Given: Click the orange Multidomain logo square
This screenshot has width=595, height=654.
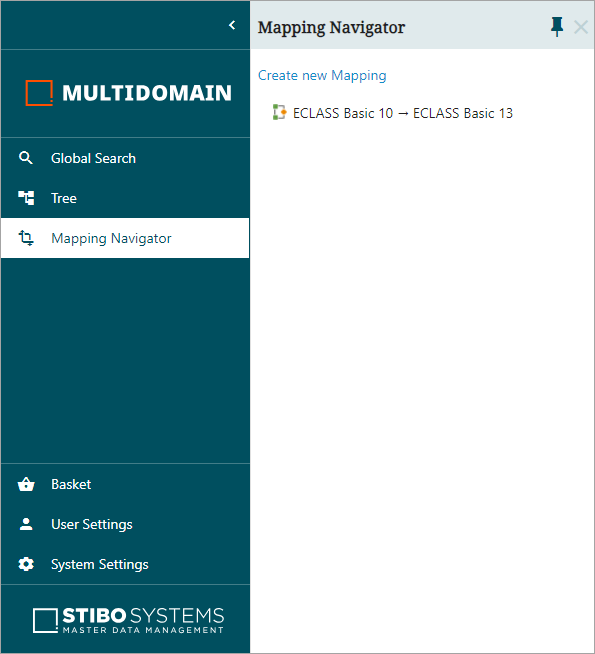Looking at the screenshot, I should (39, 93).
